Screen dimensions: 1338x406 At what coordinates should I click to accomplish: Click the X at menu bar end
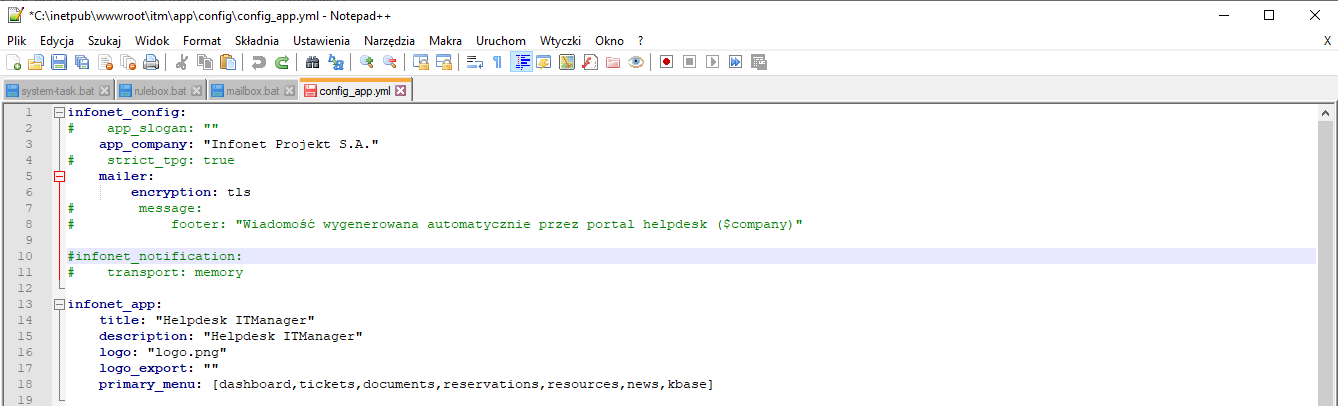[x=1326, y=41]
